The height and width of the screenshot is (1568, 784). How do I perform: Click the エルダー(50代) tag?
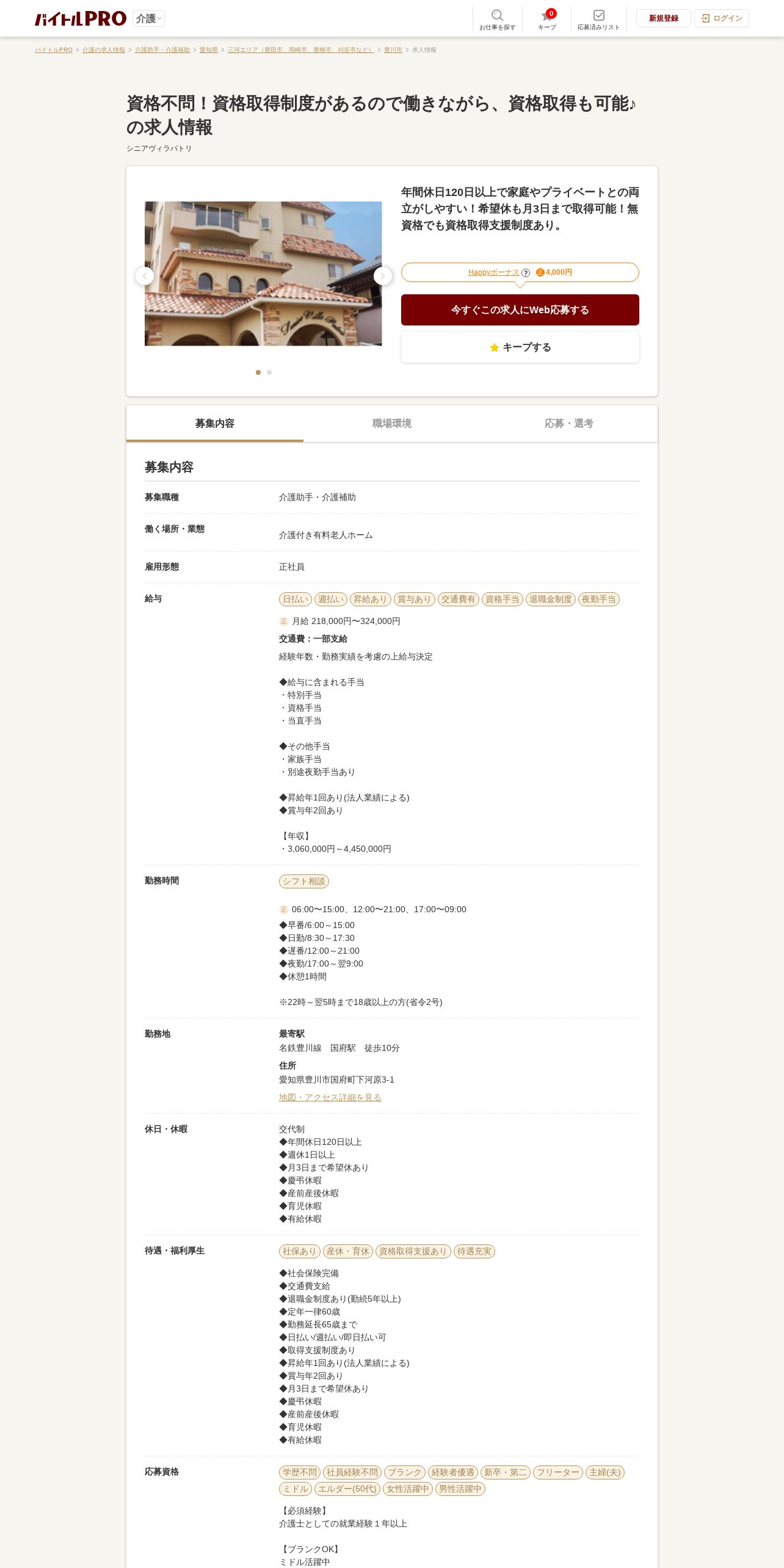347,1489
